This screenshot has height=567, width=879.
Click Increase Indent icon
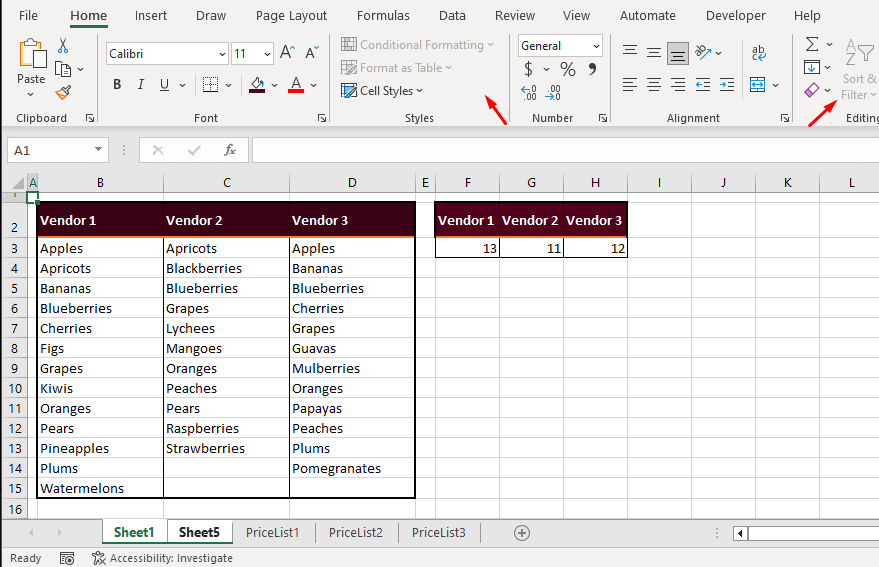(727, 85)
